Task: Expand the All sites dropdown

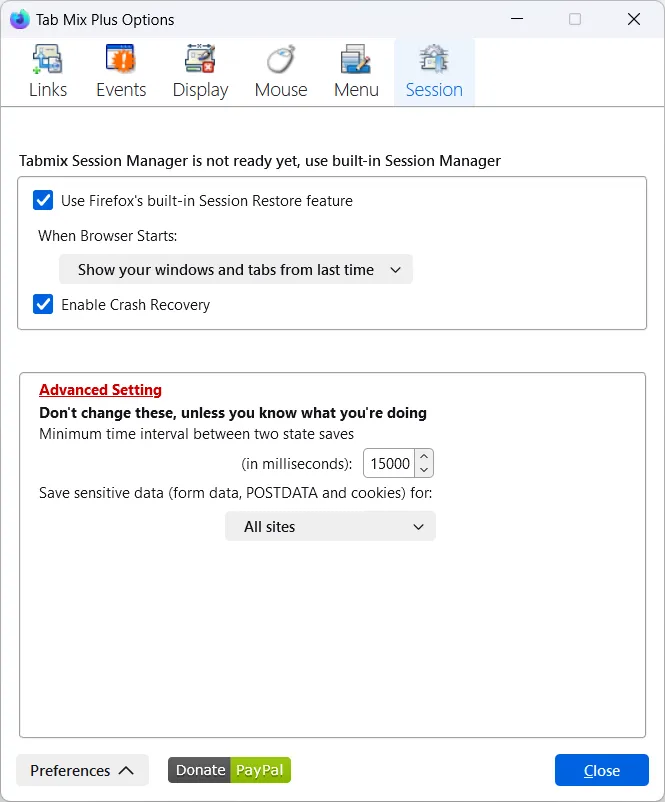Action: click(x=330, y=526)
